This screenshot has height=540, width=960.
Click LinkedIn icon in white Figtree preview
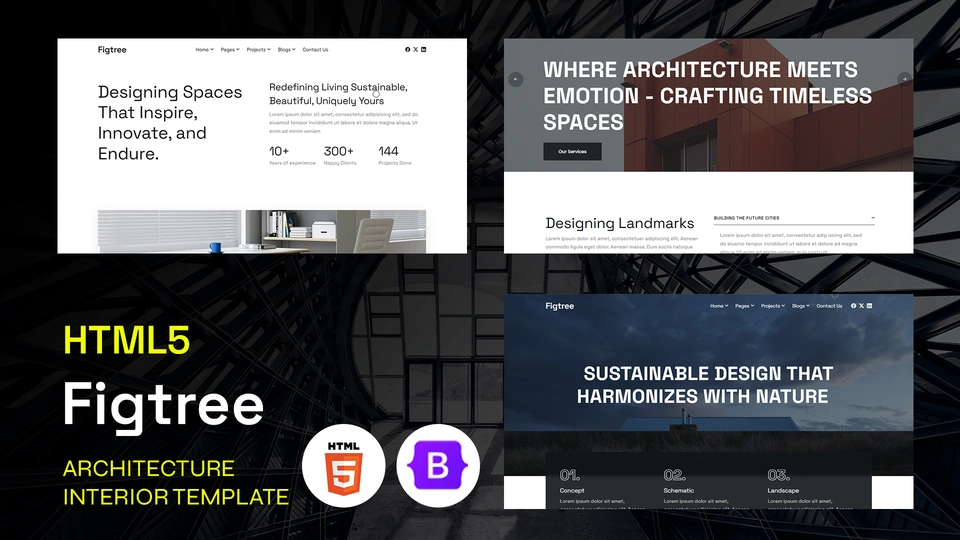pos(424,50)
